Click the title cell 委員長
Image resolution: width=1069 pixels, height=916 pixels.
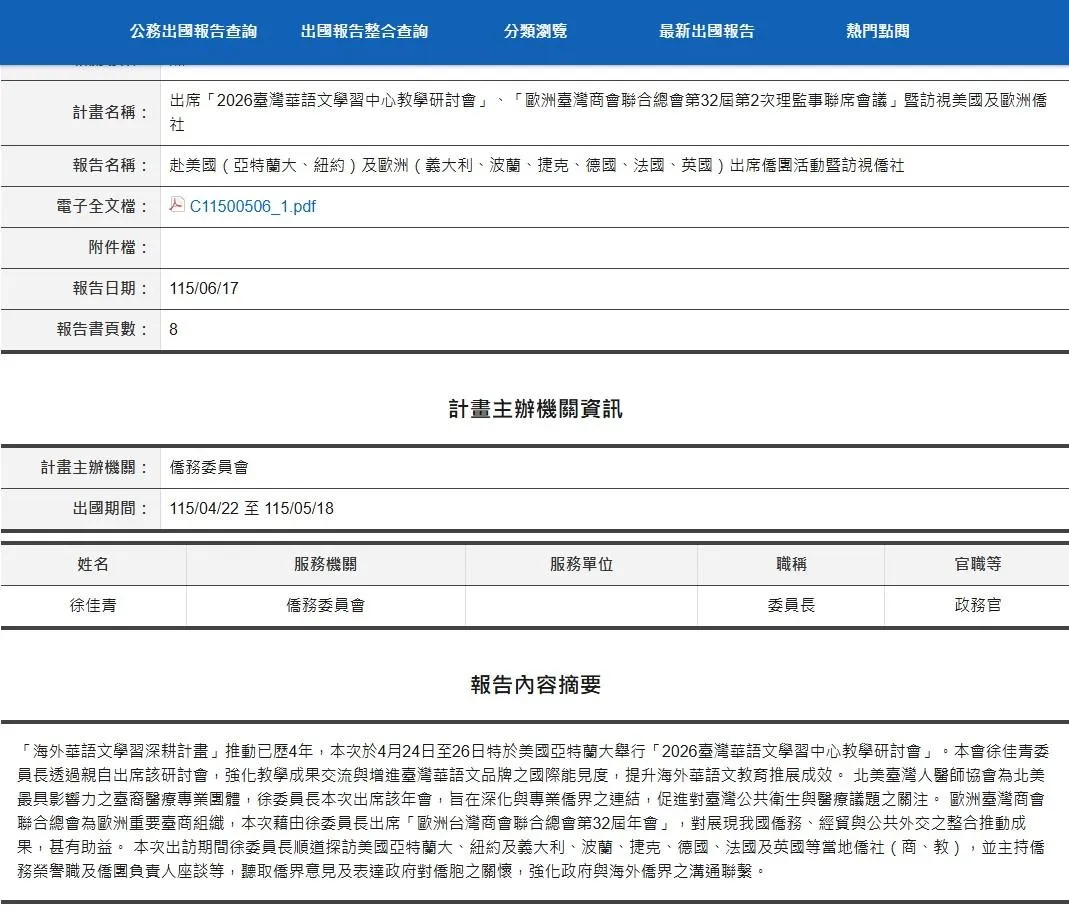click(791, 605)
